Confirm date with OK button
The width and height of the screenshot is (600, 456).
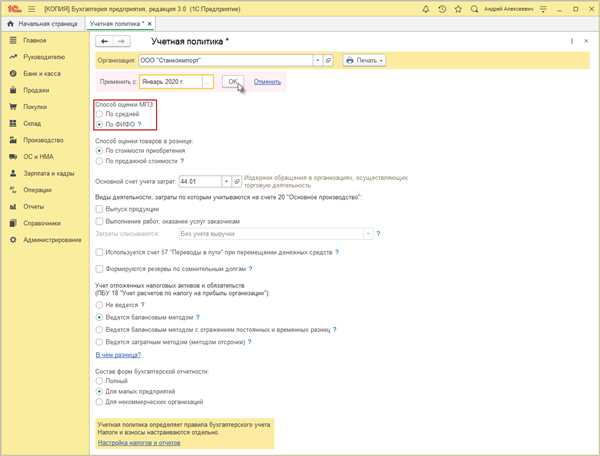click(x=233, y=82)
